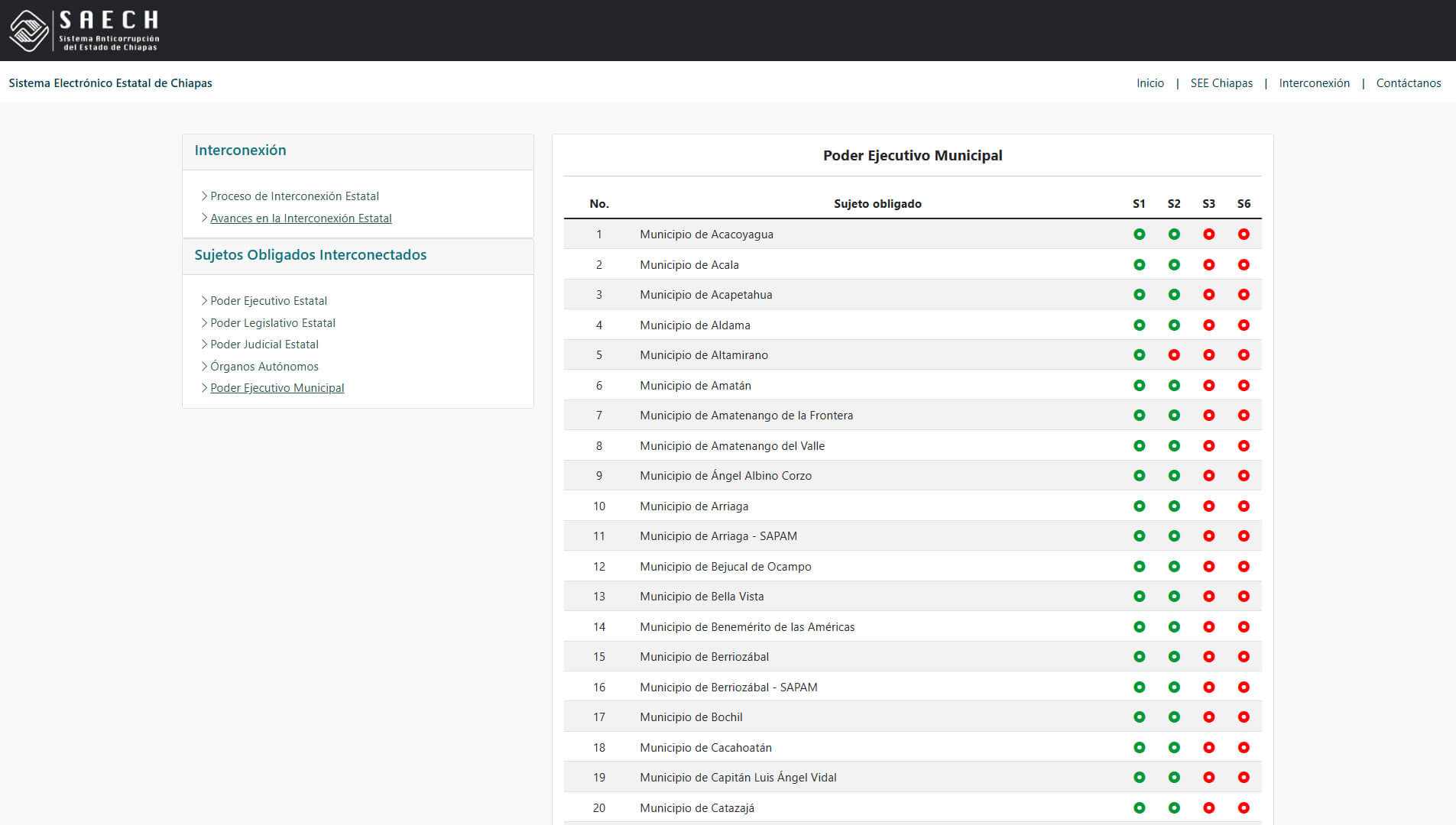Go to SEE Chiapas in the top navigation
This screenshot has height=825, width=1456.
1221,83
